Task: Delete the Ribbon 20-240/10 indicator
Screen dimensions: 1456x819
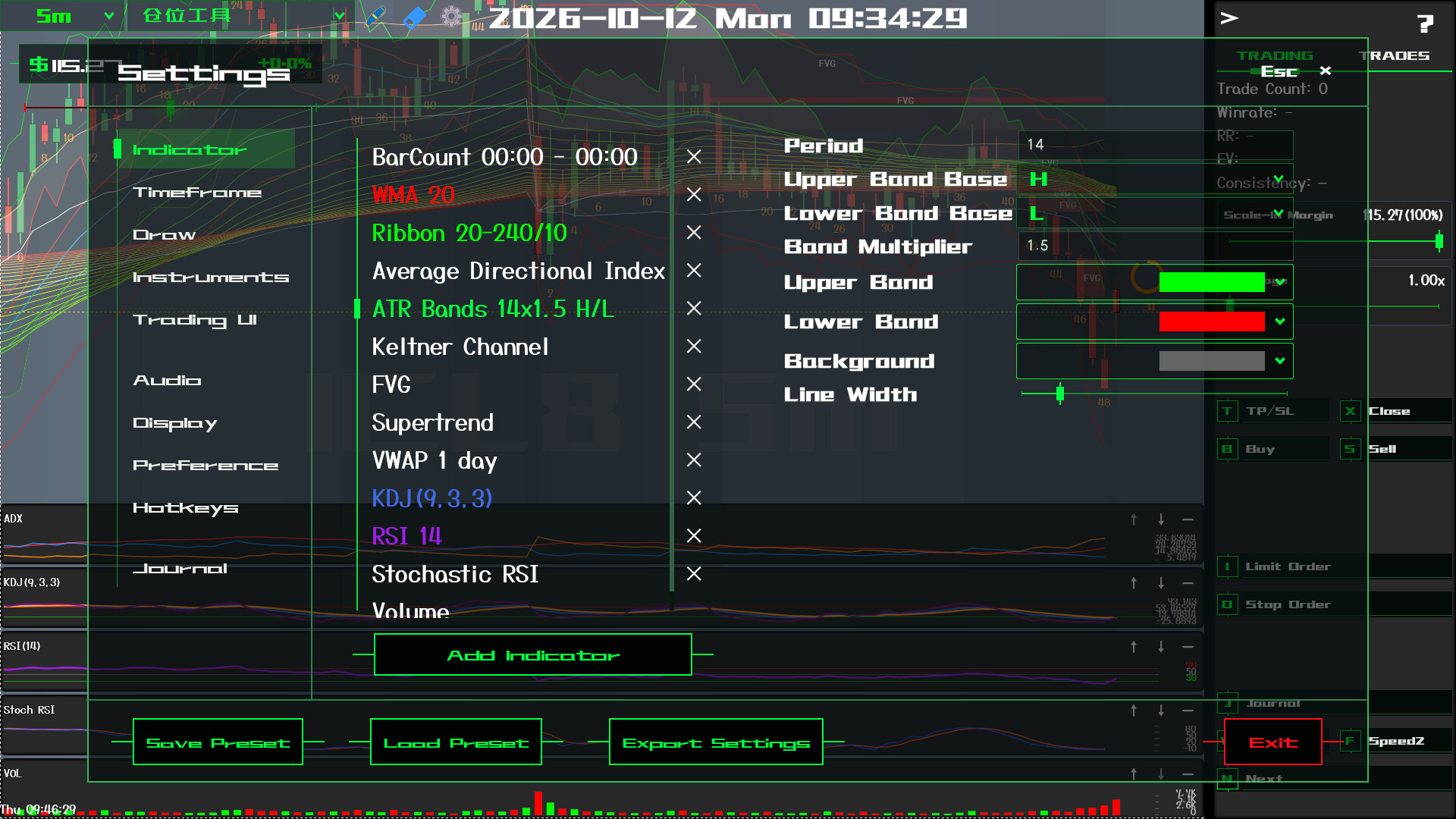Action: point(693,233)
